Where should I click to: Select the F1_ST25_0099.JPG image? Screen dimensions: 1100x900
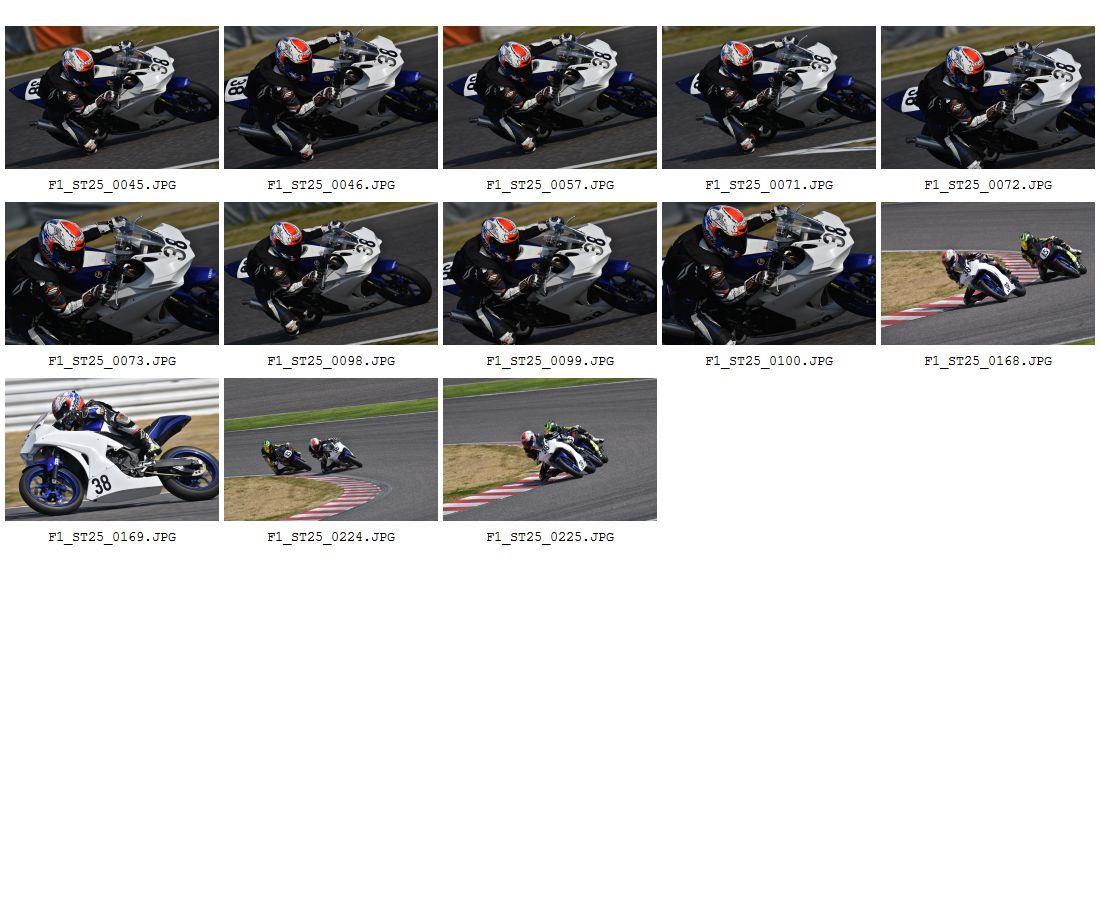click(x=549, y=274)
